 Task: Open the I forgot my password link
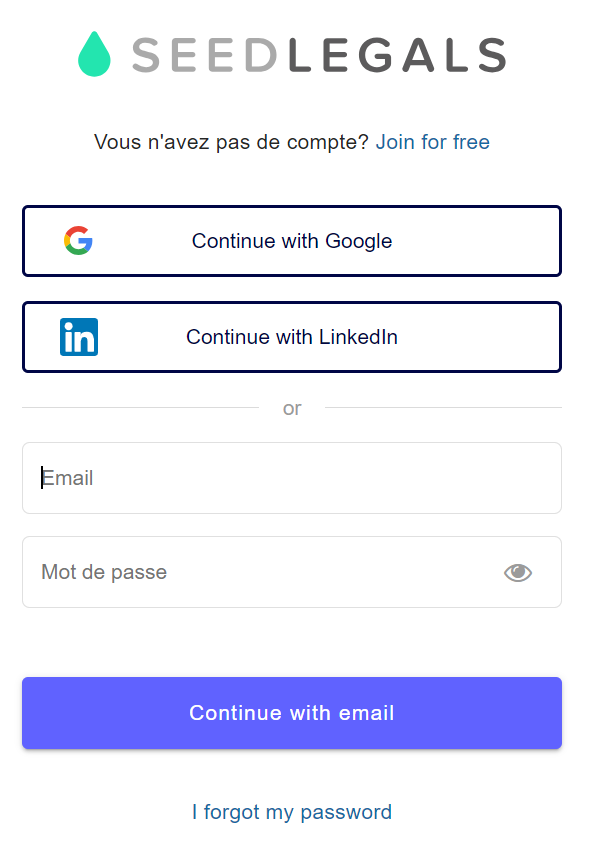(x=292, y=812)
